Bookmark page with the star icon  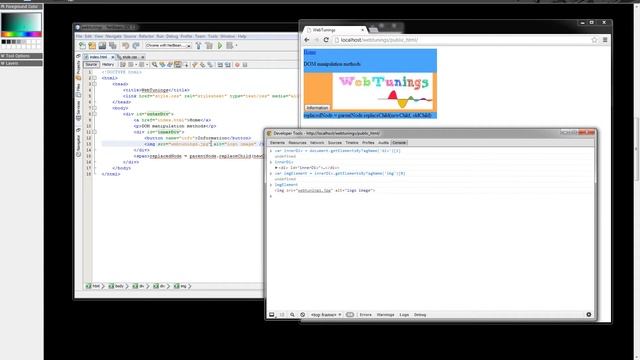pyautogui.click(x=594, y=40)
